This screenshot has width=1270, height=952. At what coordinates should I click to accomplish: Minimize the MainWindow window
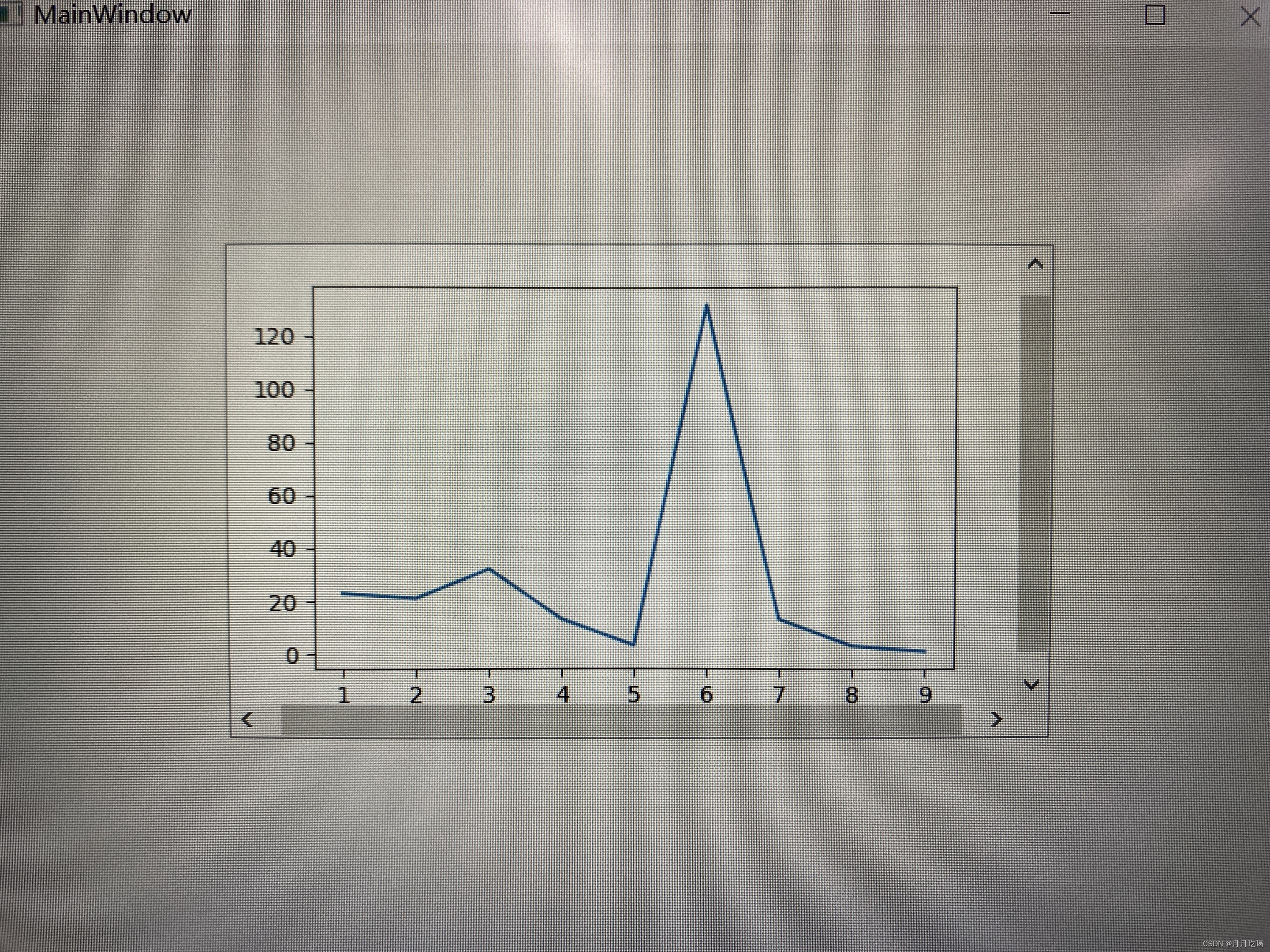pos(1060,13)
